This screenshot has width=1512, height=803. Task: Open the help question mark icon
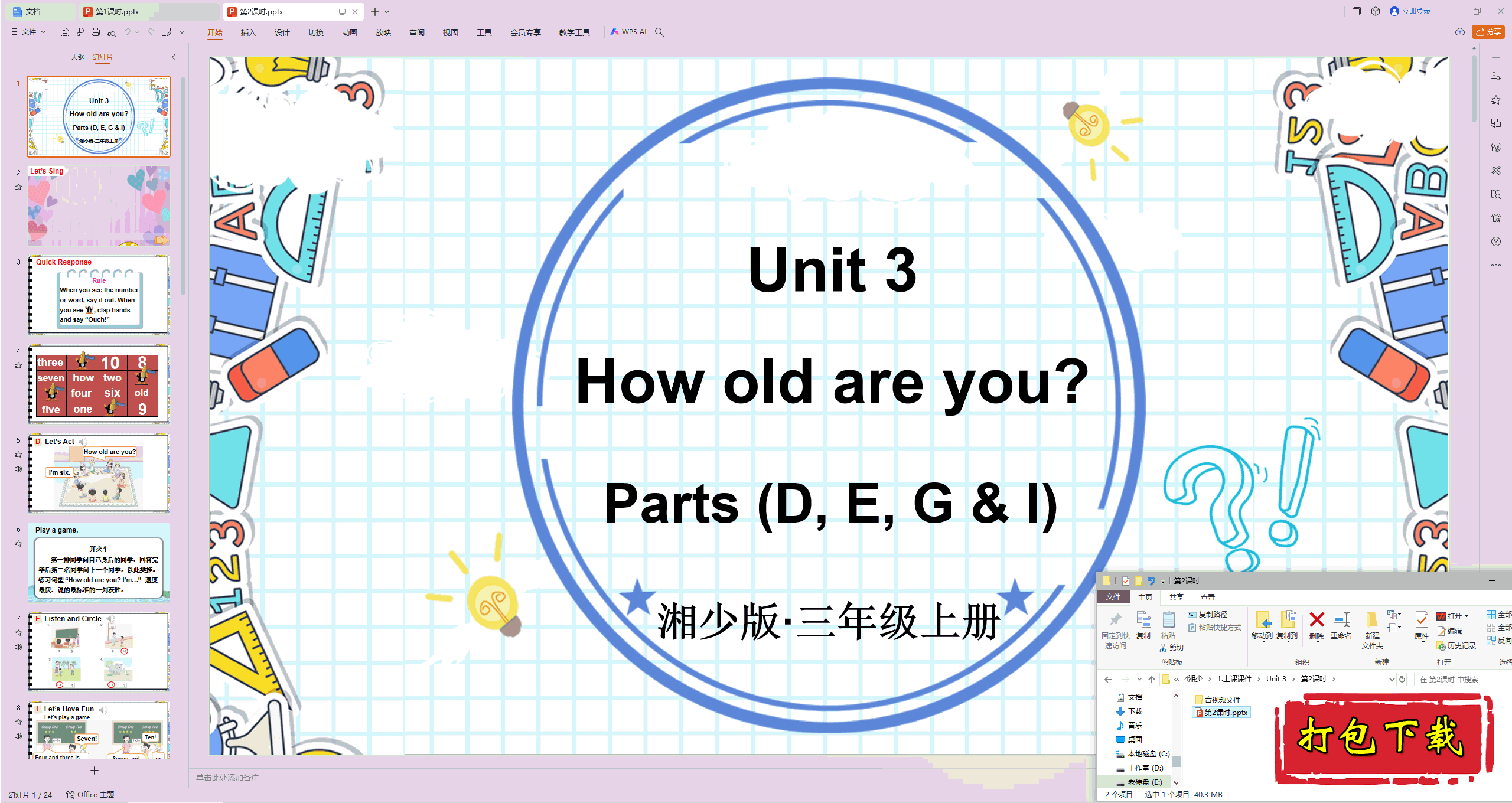(x=1495, y=241)
